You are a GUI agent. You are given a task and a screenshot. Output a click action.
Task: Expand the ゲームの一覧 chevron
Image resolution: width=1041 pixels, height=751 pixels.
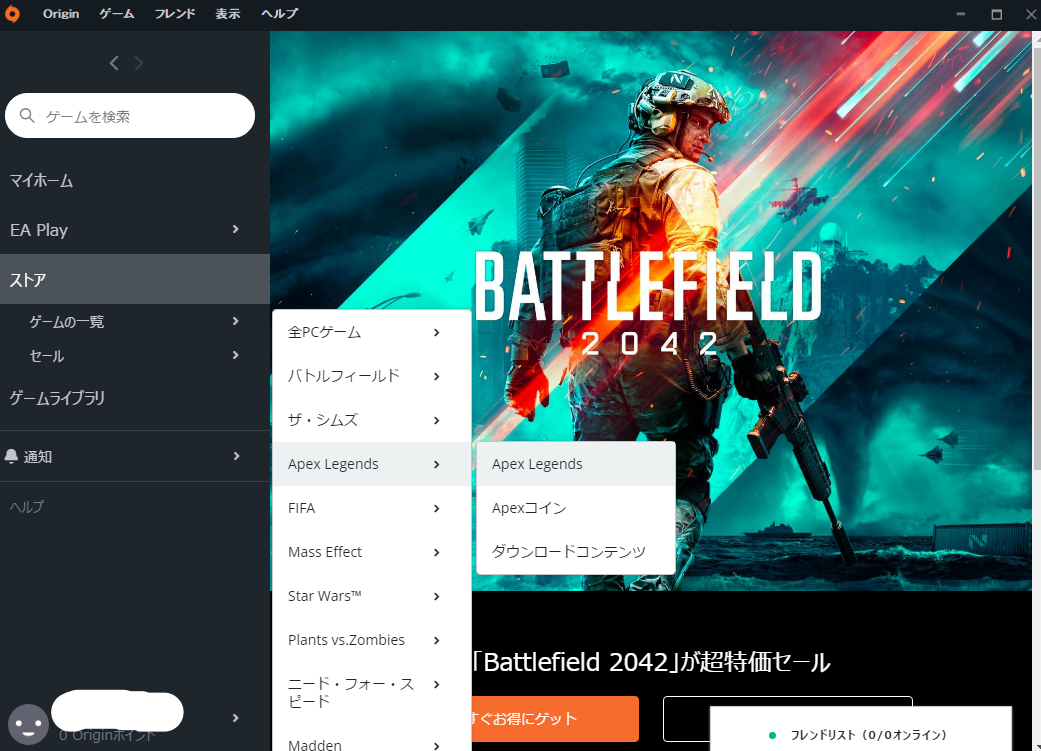[x=236, y=321]
